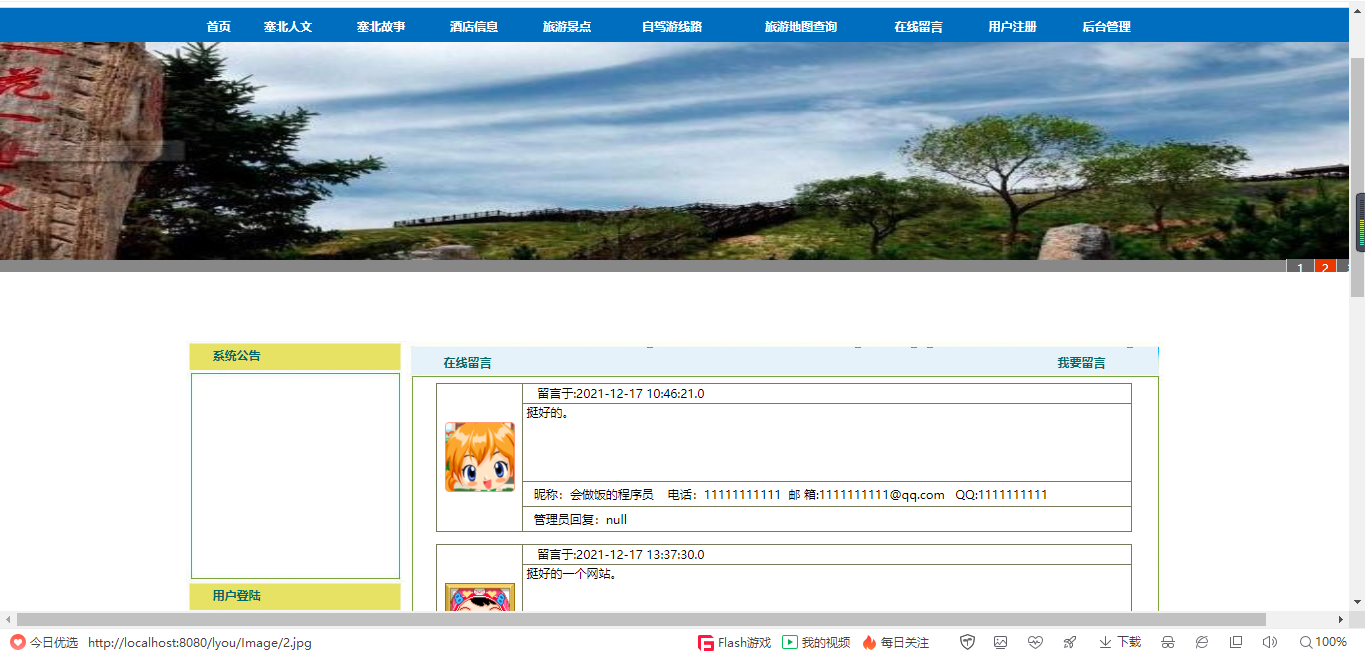Click the 管理员回复：null line
The image size is (1365, 654).
tap(580, 520)
